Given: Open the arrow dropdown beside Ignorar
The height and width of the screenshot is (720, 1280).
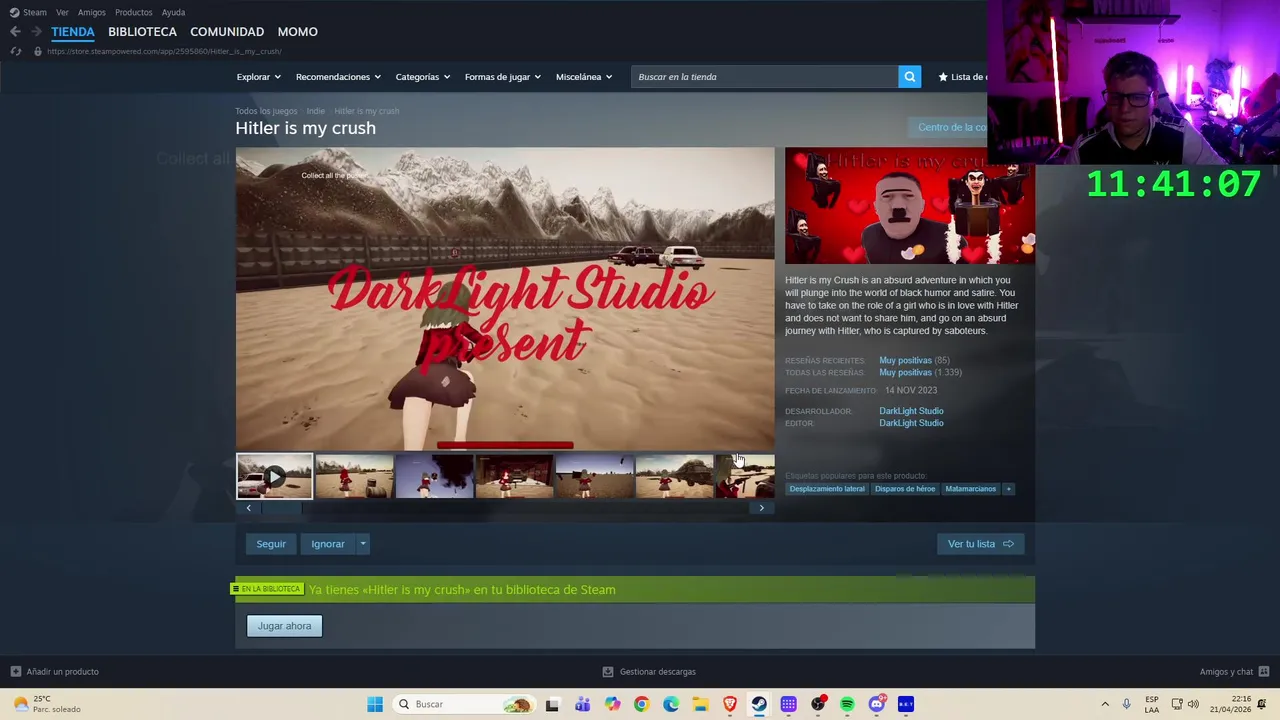Looking at the screenshot, I should [363, 544].
